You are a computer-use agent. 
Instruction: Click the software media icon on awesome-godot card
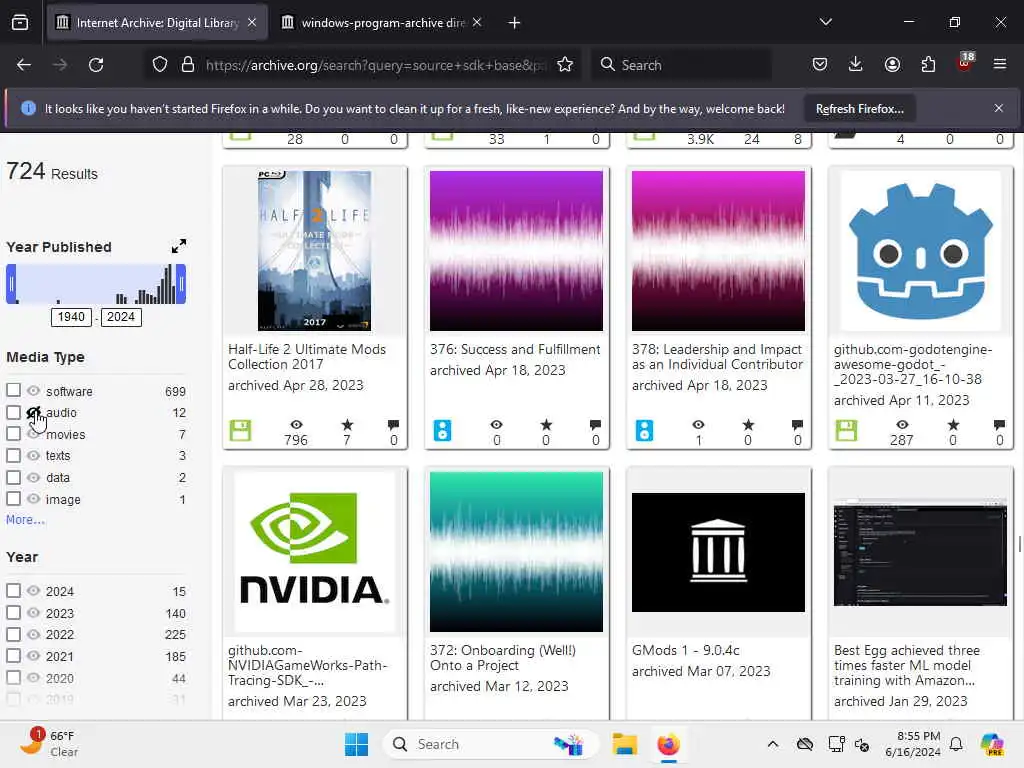(x=846, y=430)
